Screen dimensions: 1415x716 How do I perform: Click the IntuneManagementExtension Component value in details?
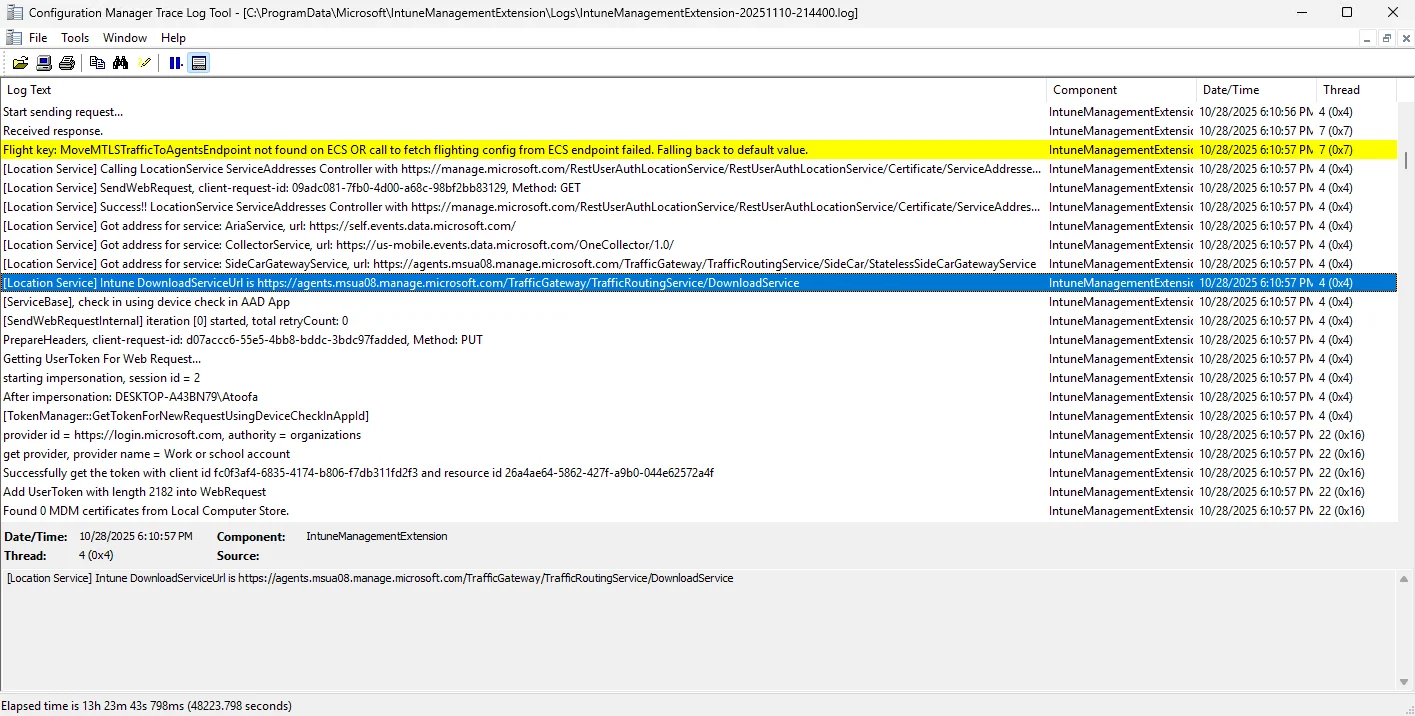[x=377, y=537]
